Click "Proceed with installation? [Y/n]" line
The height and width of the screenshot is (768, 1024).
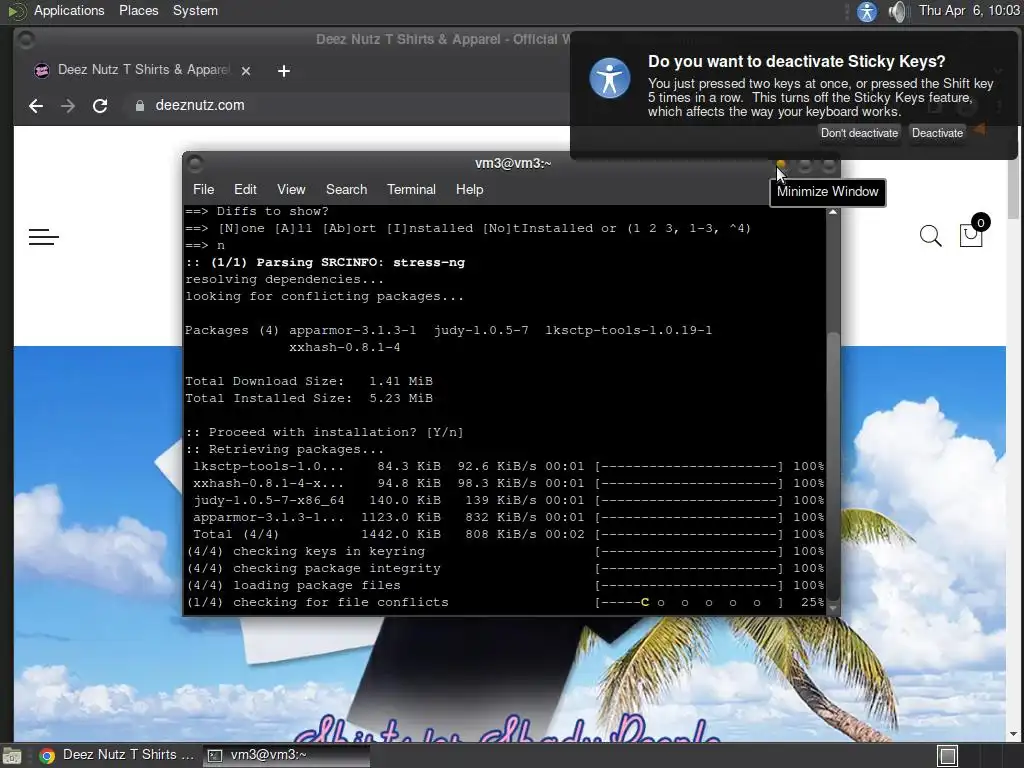pyautogui.click(x=325, y=432)
